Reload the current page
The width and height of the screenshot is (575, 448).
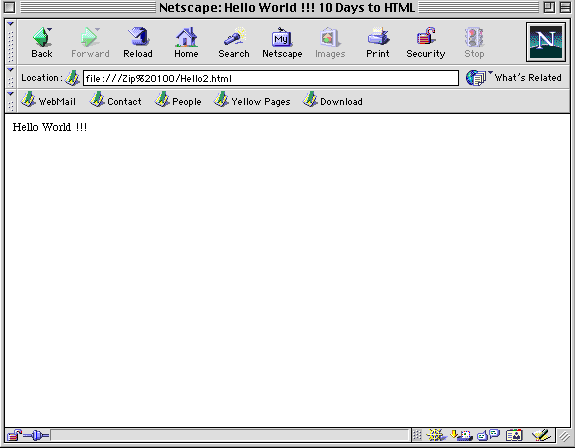click(138, 43)
